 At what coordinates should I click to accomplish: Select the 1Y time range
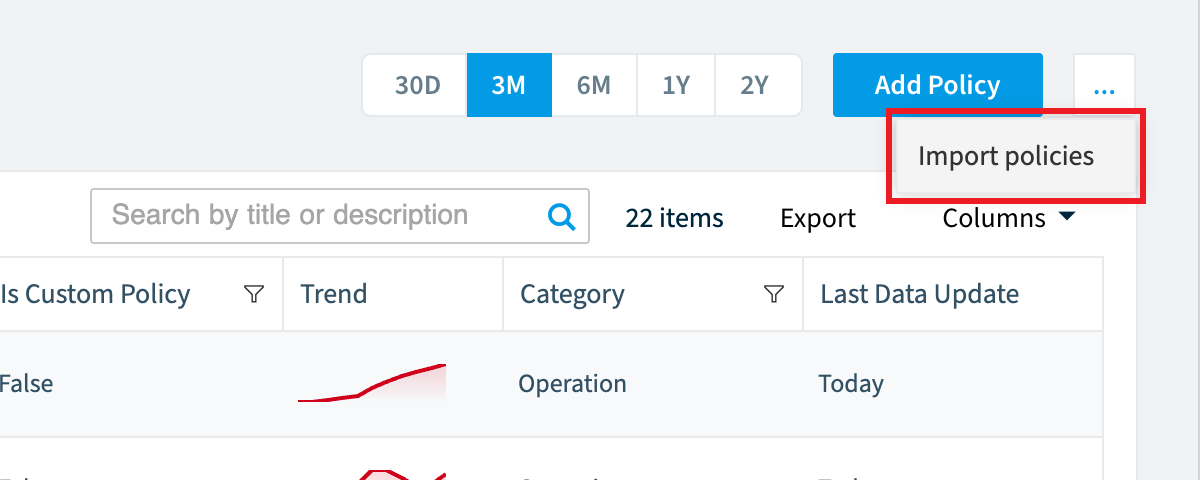tap(676, 85)
